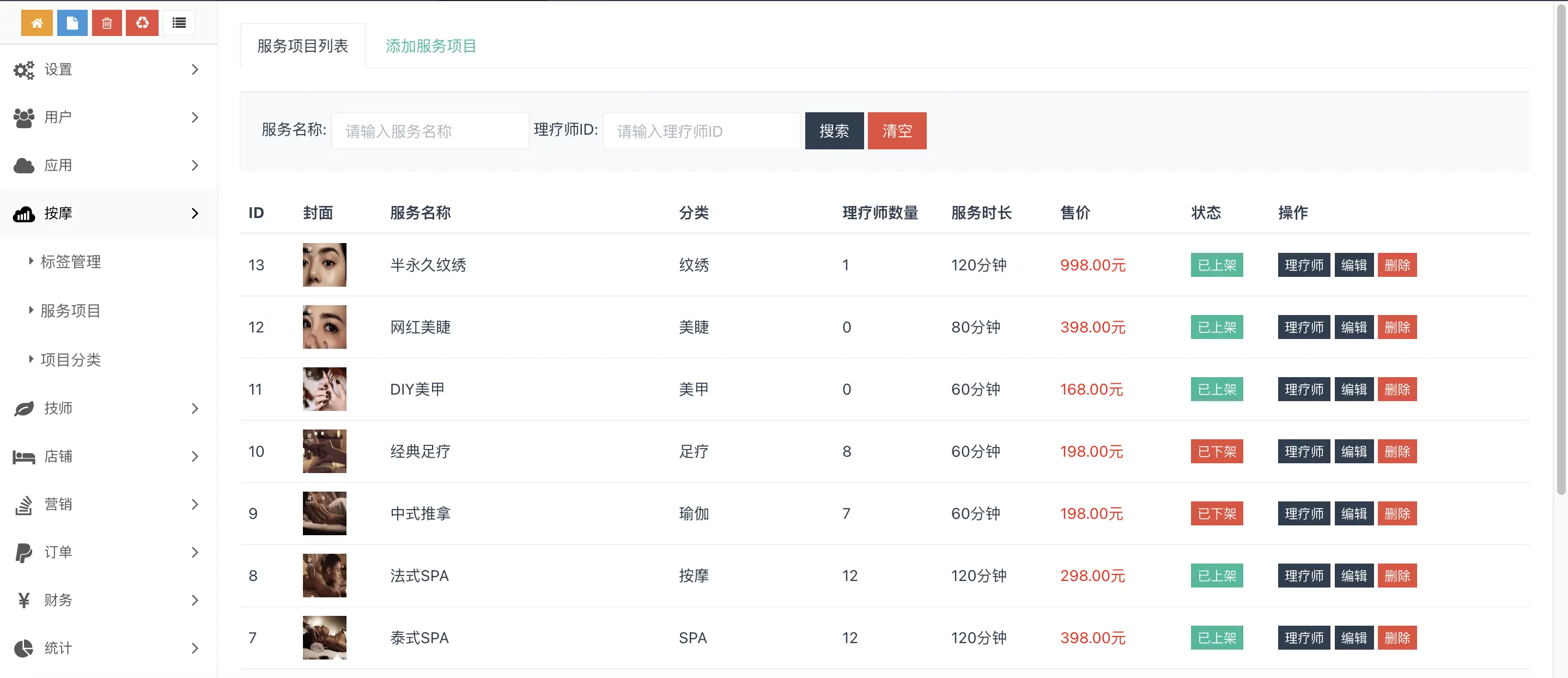Switch to 添加服务项目 tab
The image size is (1568, 678).
coord(431,46)
